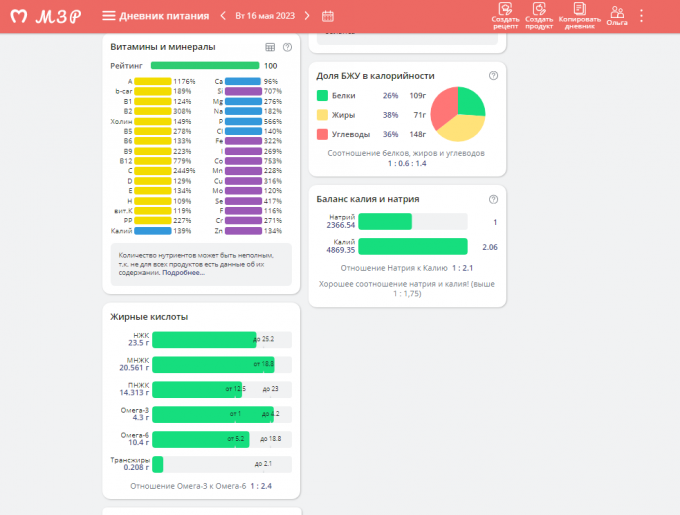Open table view in Витамины и минералы
Image resolution: width=680 pixels, height=515 pixels.
[x=270, y=47]
